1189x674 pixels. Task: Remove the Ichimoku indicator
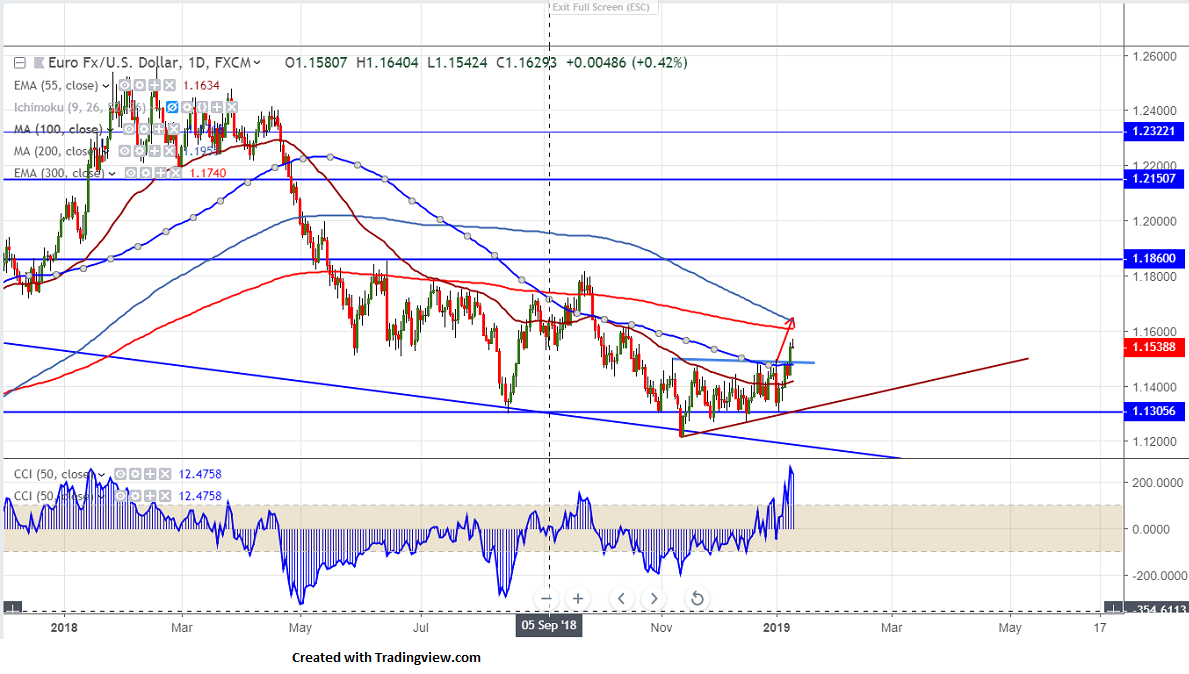pos(232,107)
